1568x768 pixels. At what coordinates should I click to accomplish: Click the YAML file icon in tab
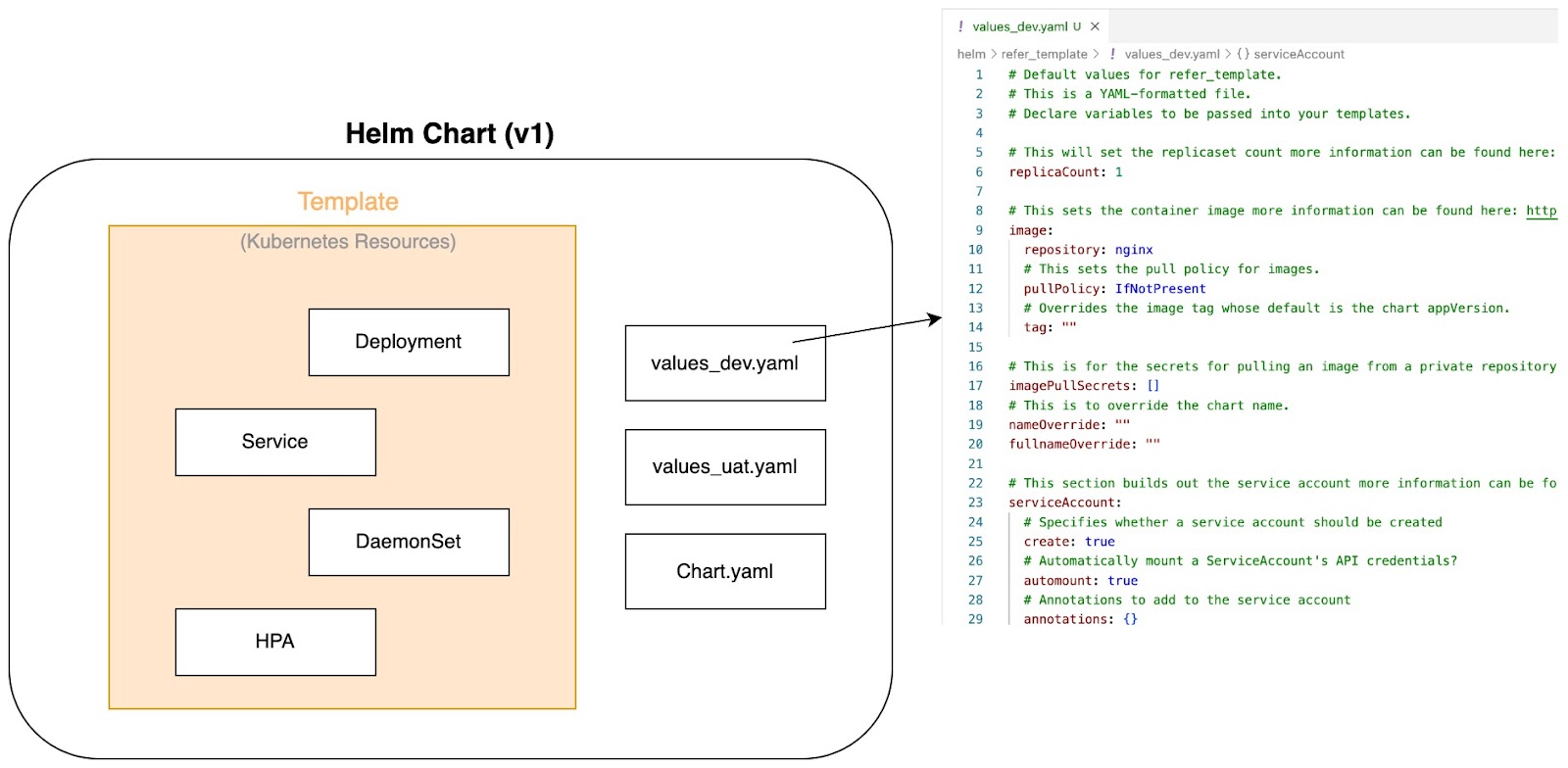tap(961, 26)
